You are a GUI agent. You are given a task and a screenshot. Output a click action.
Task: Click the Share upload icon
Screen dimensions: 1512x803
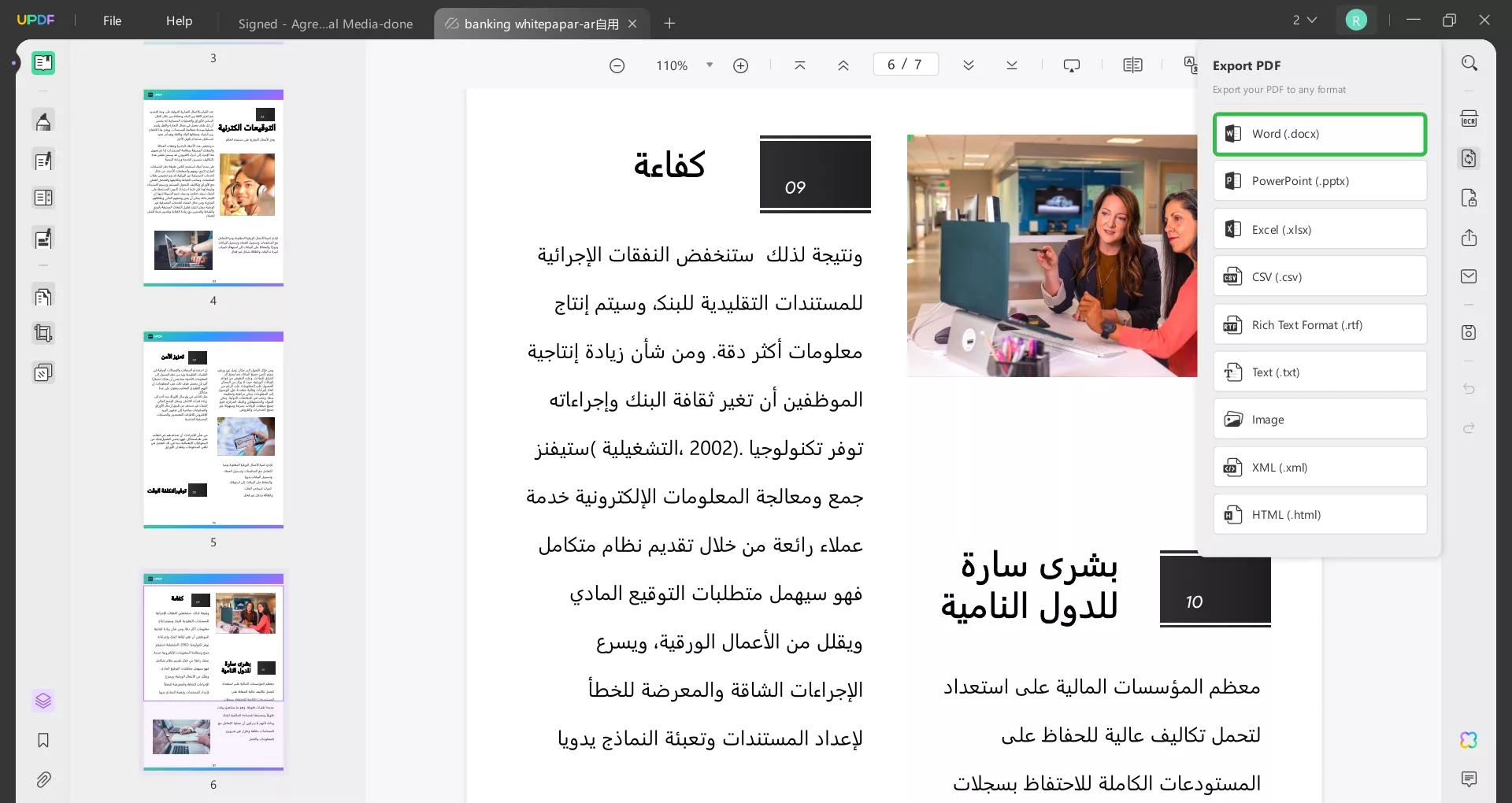coord(1469,237)
